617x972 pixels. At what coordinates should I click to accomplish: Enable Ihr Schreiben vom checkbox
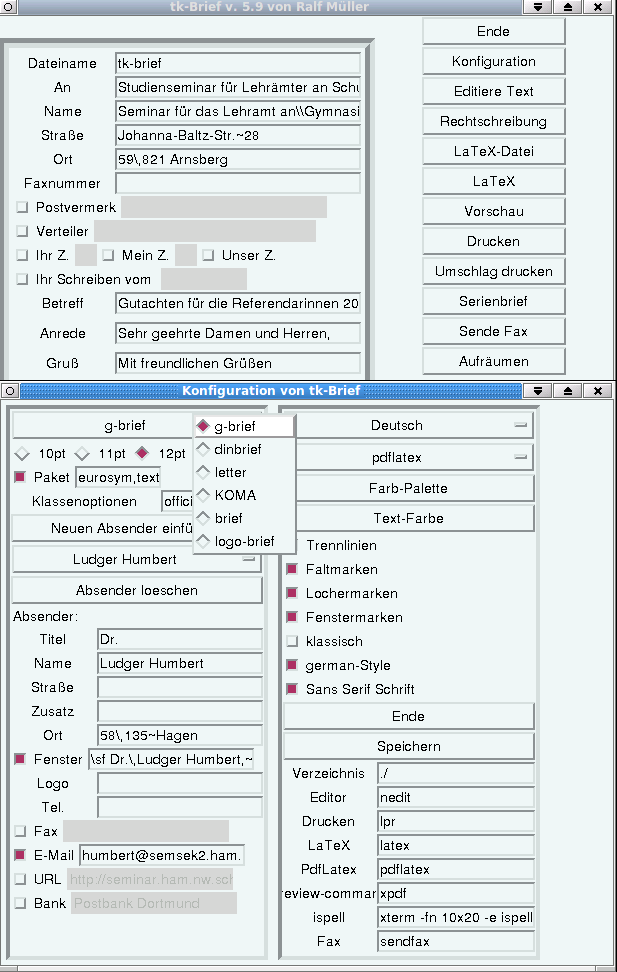point(22,279)
